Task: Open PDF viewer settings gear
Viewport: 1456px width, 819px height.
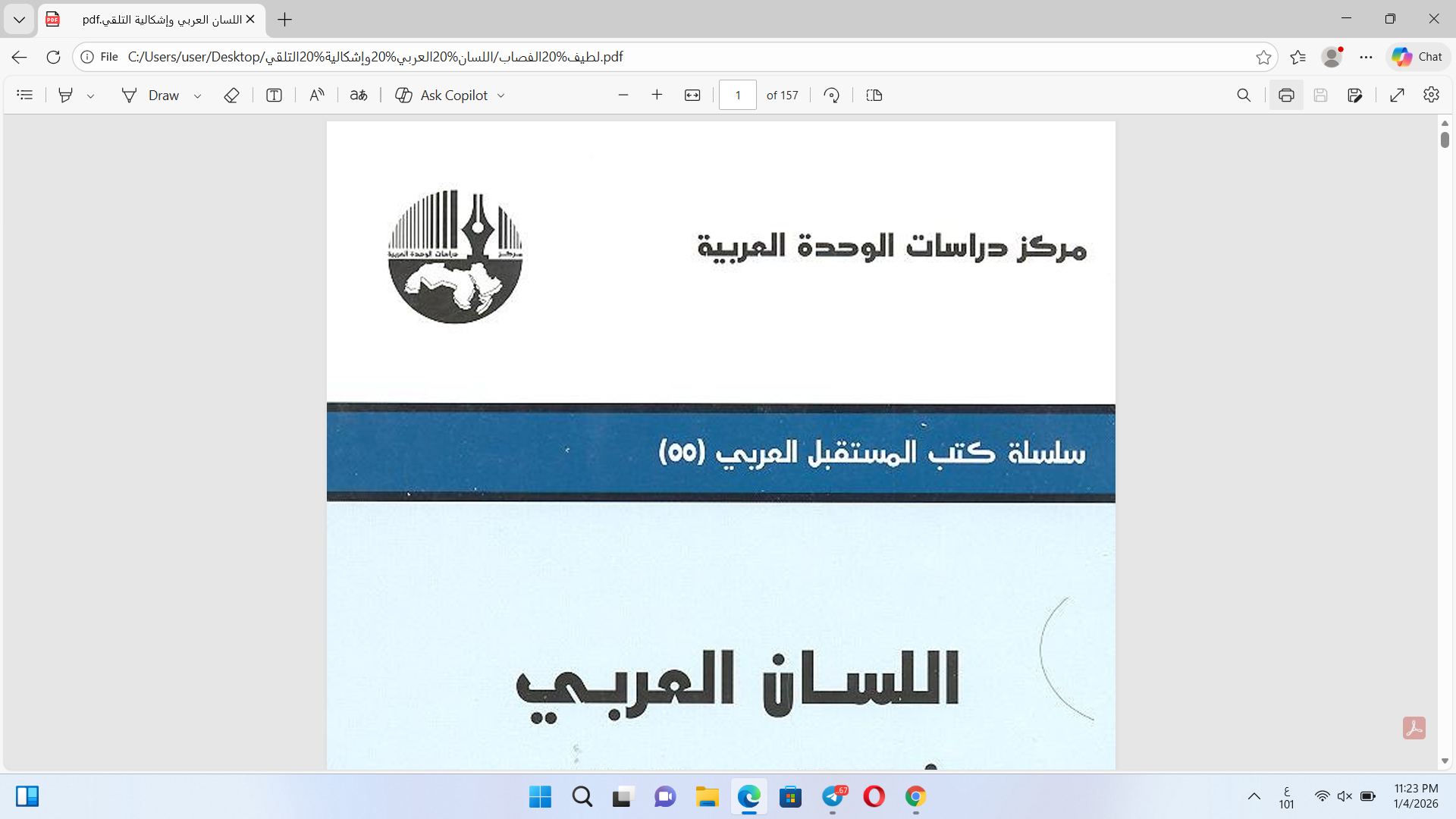Action: (1431, 95)
